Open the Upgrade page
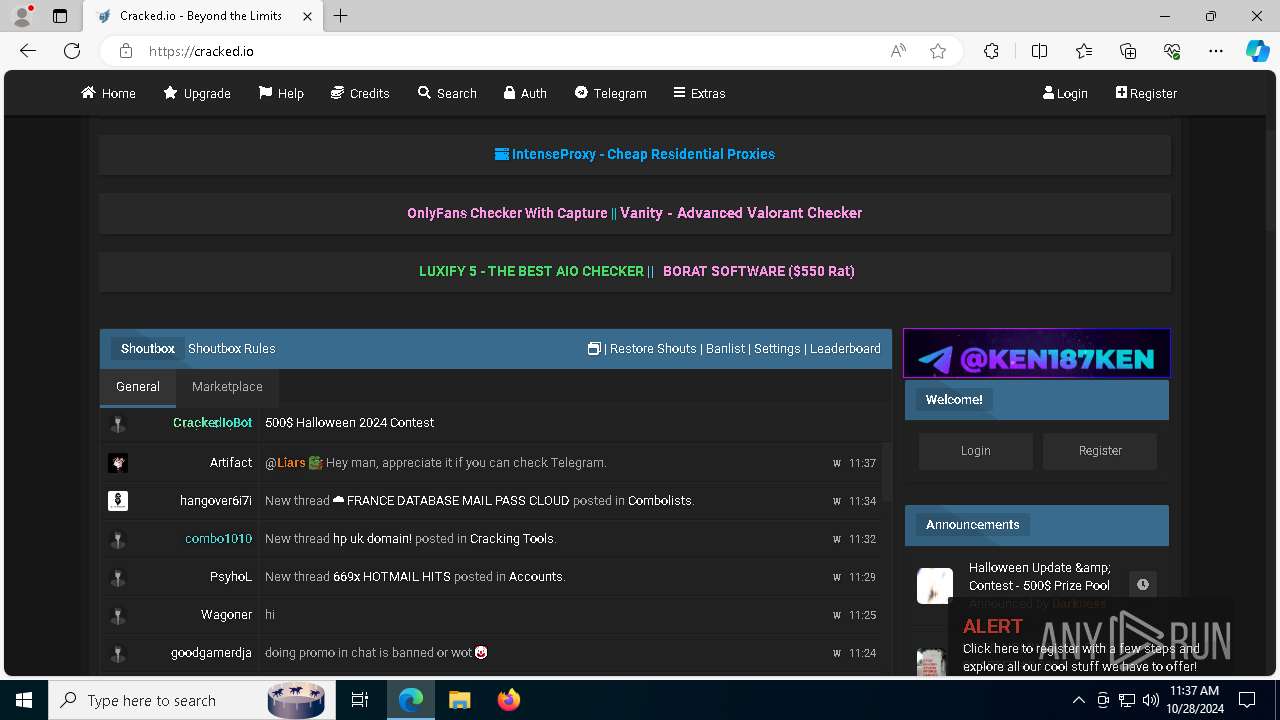Screen dimensions: 1280x720 (x=197, y=93)
